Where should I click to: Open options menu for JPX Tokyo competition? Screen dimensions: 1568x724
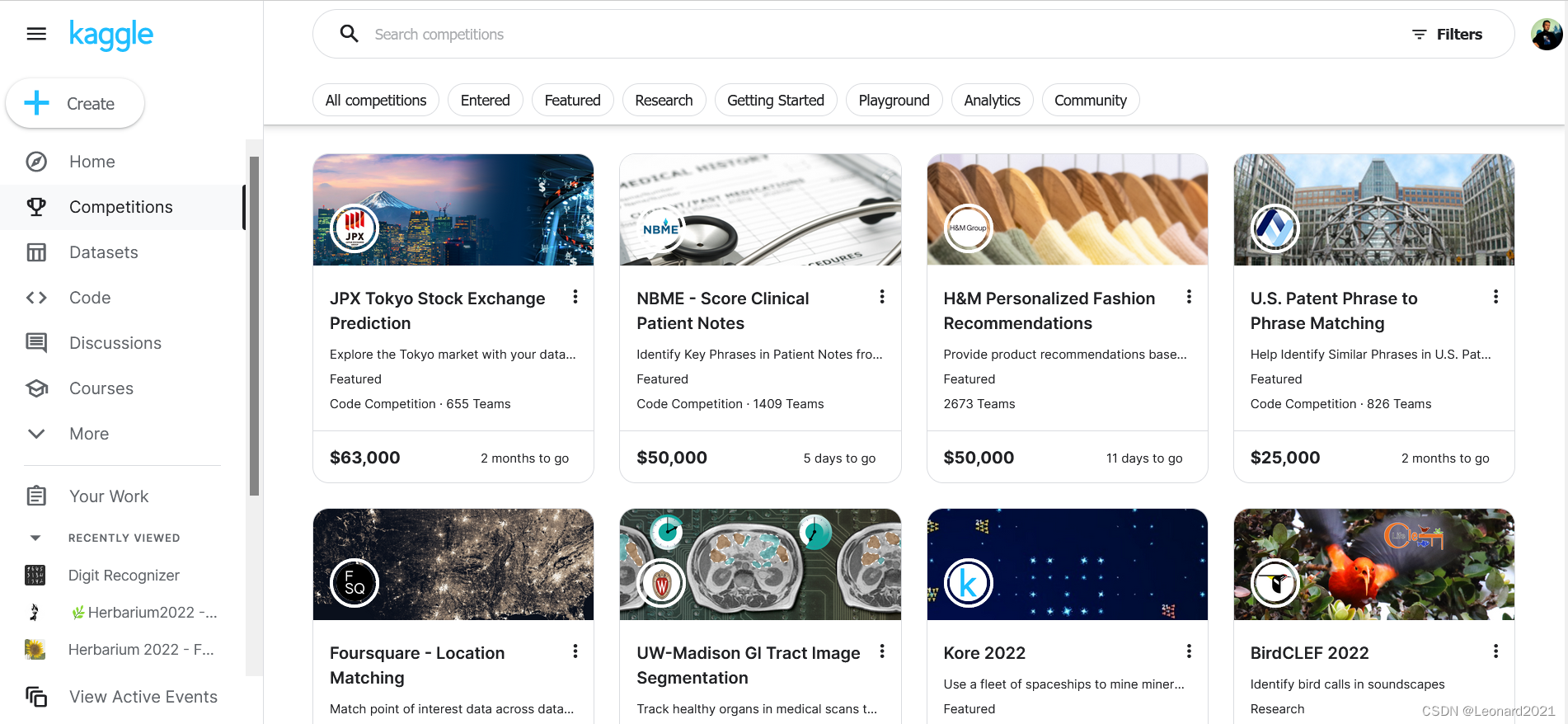[x=575, y=297]
